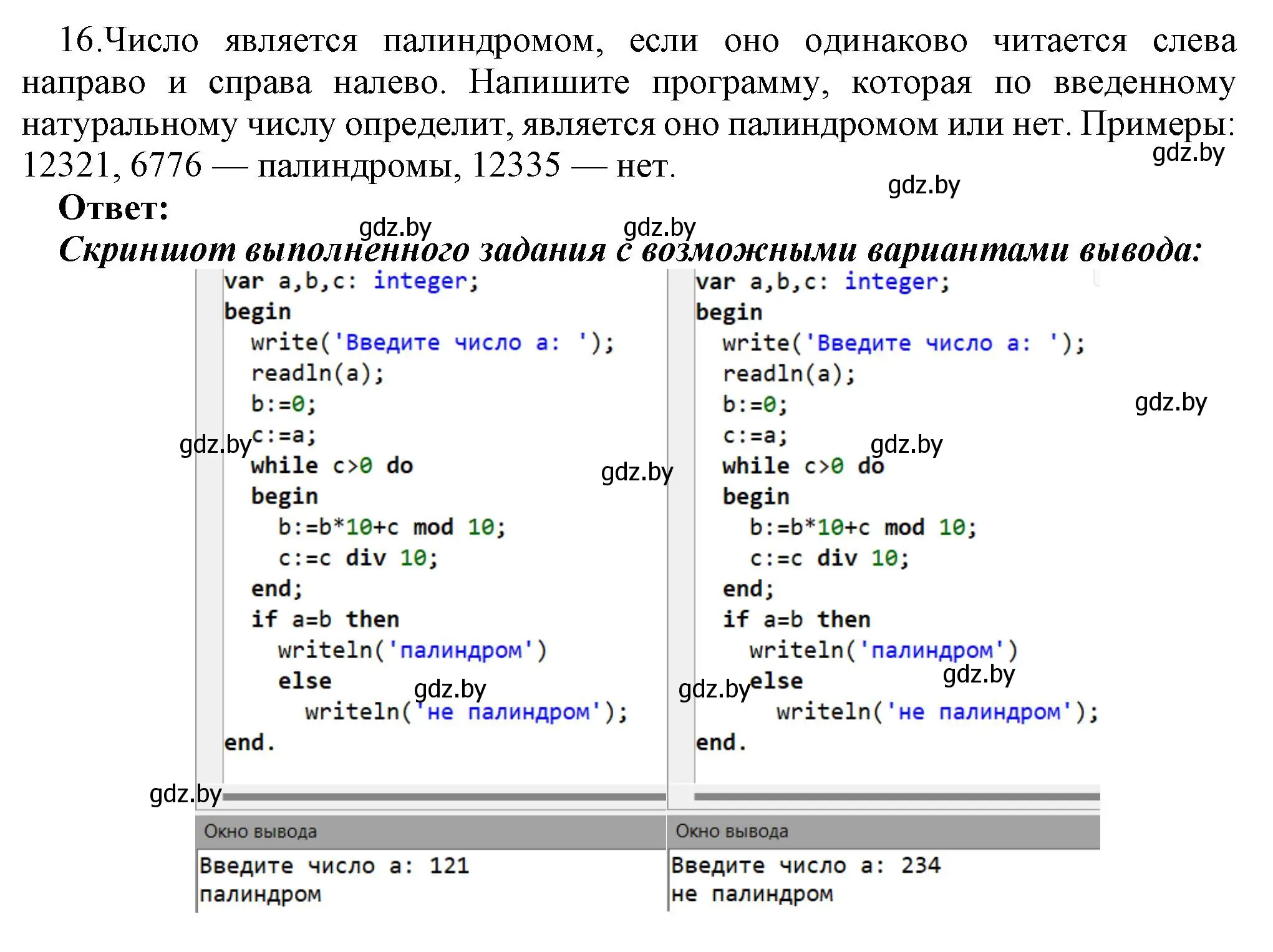Screen dimensions: 1273x952
Task: Click 'Введите число a: 234' output line
Action: 806,866
